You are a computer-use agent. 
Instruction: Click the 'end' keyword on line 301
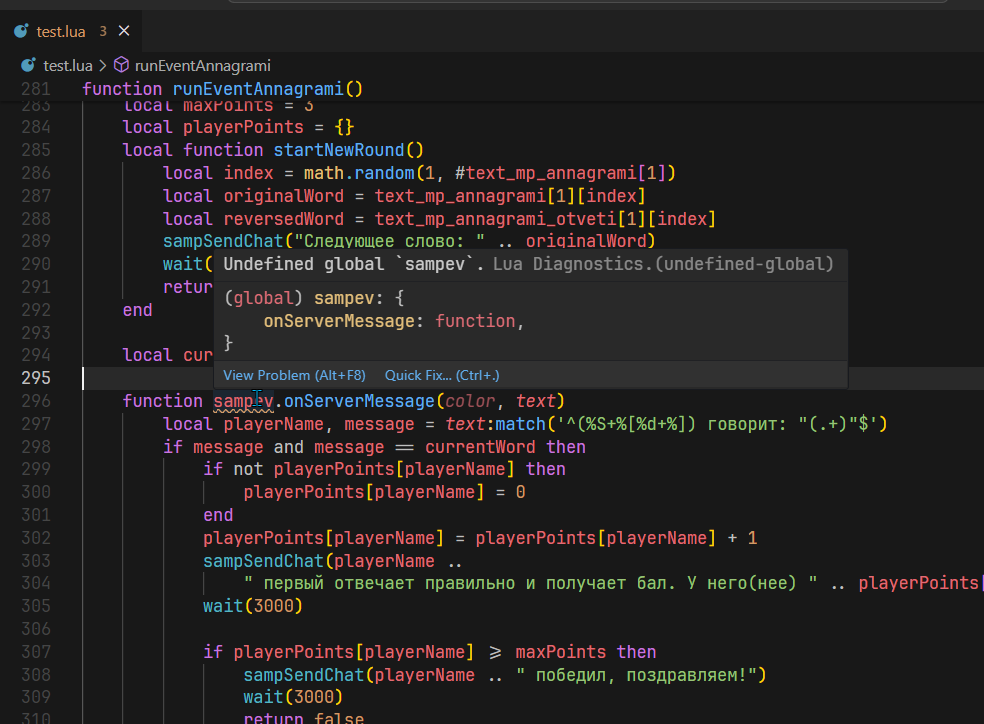click(218, 515)
